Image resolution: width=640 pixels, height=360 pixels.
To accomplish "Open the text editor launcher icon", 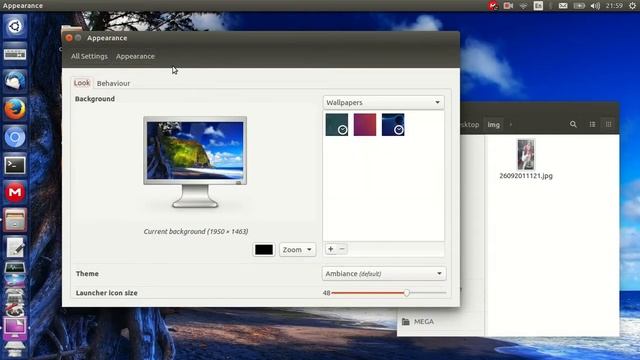I will 15,247.
